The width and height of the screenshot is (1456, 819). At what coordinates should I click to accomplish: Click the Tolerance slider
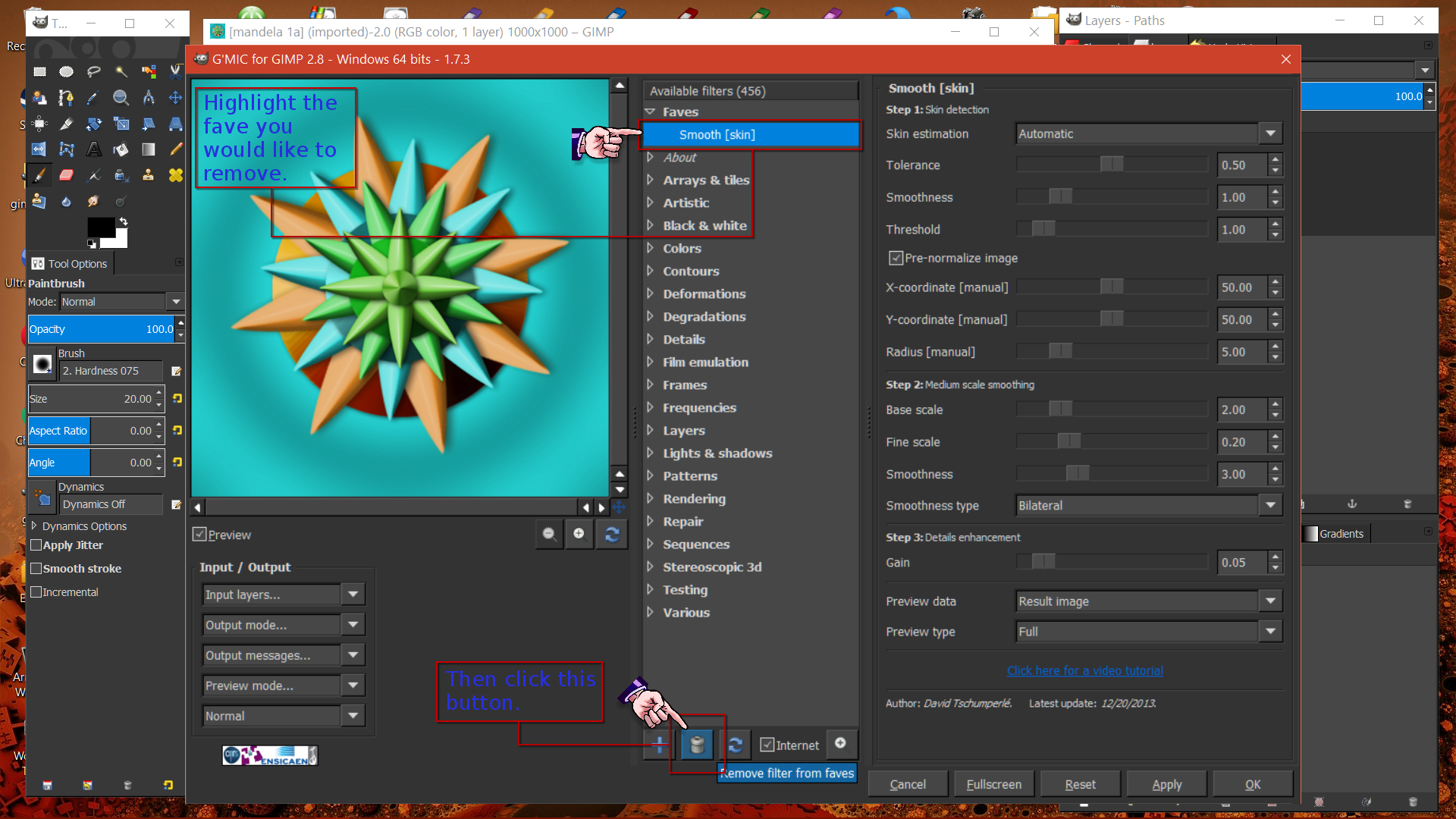[1112, 165]
